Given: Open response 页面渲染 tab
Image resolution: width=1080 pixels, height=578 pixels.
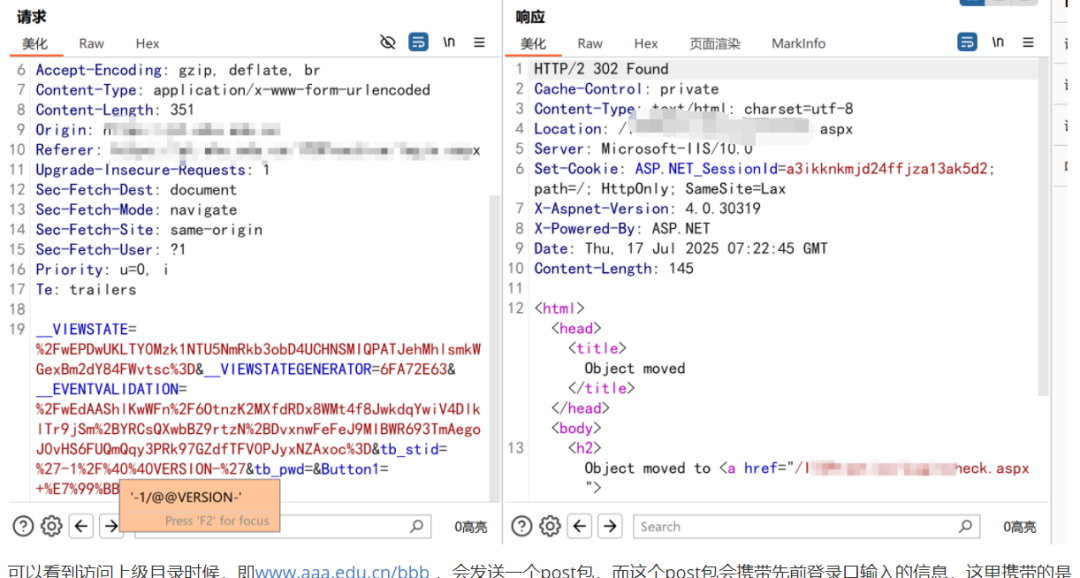Looking at the screenshot, I should tap(714, 43).
